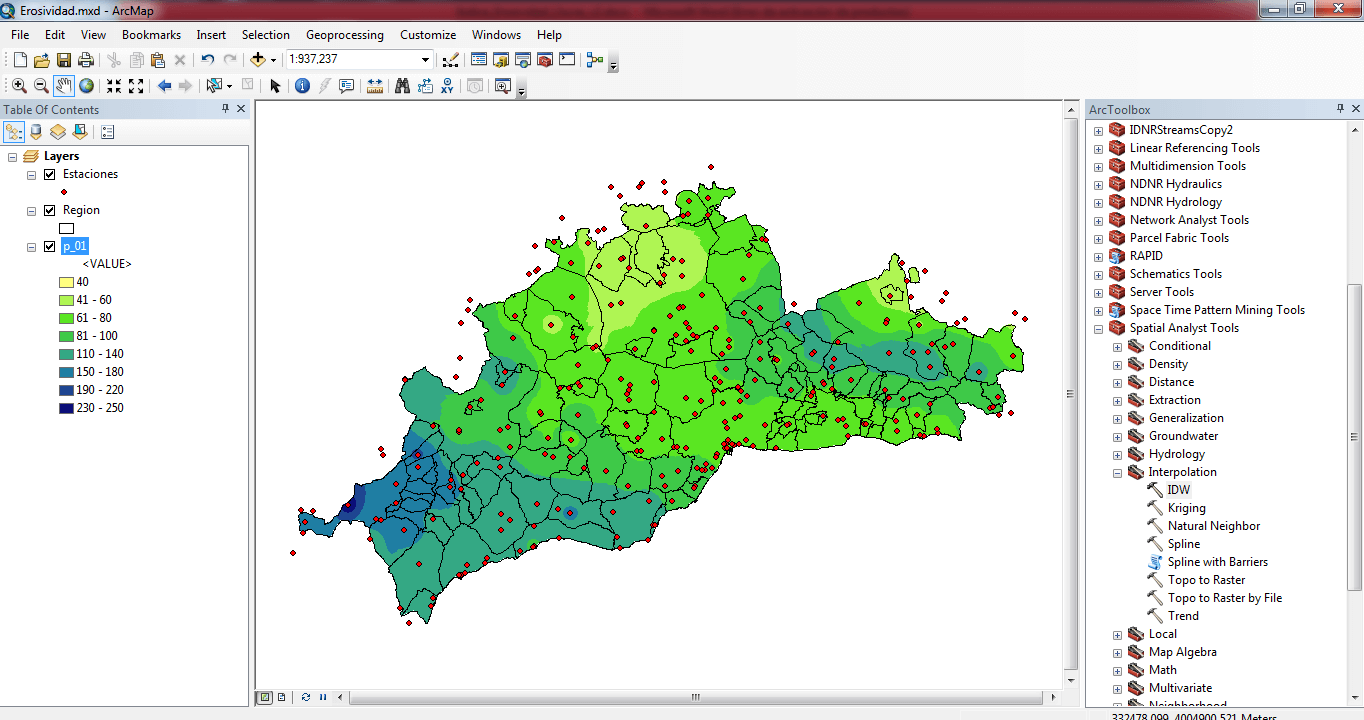Toggle the Region layer visibility checkbox

[x=49, y=210]
